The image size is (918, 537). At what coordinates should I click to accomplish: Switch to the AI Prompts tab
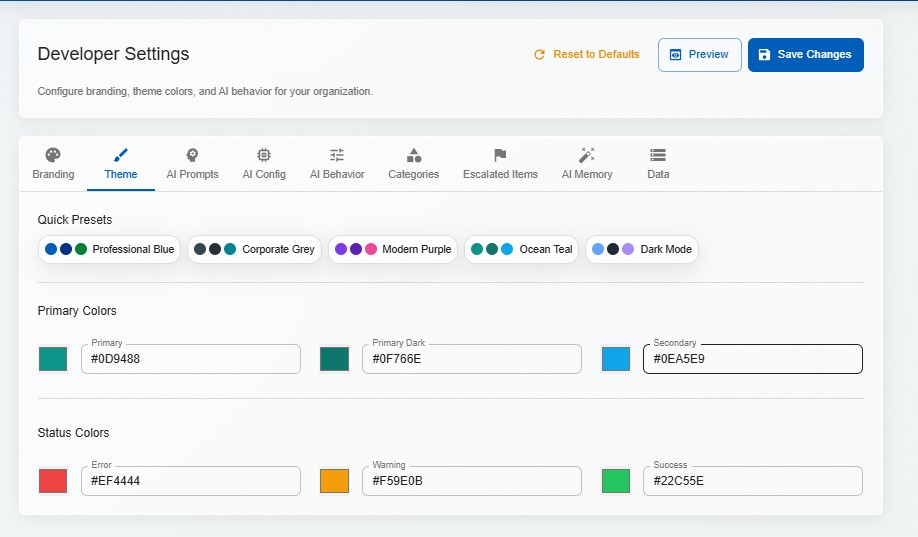(x=192, y=164)
